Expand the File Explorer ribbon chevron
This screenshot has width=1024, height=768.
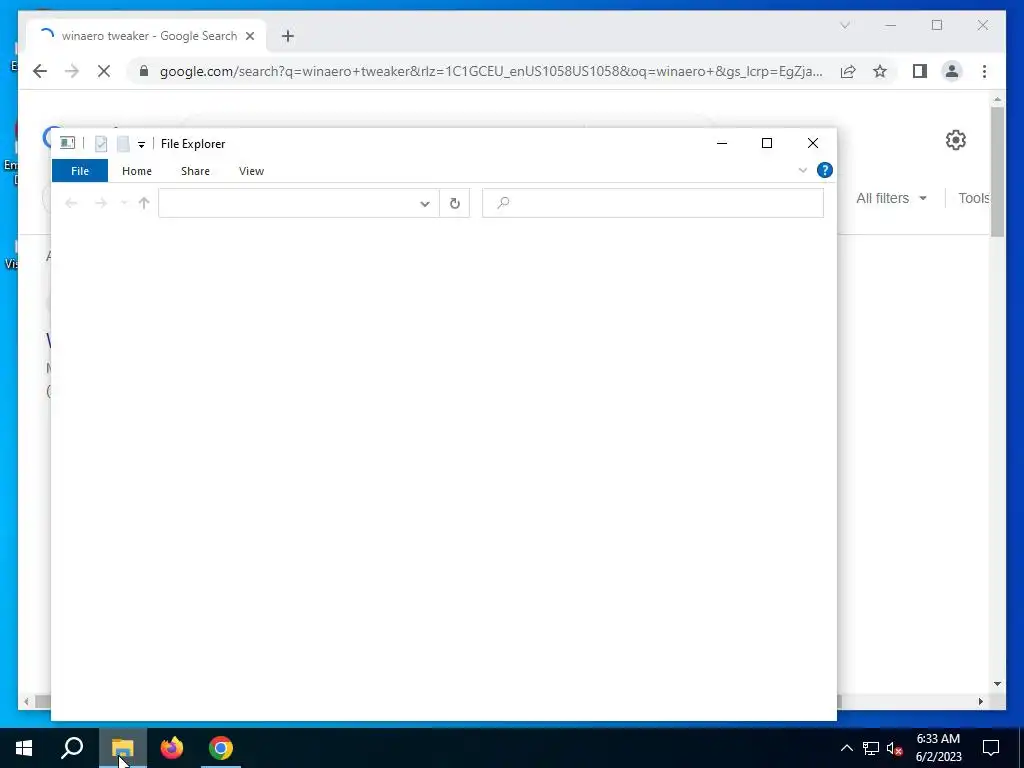803,170
